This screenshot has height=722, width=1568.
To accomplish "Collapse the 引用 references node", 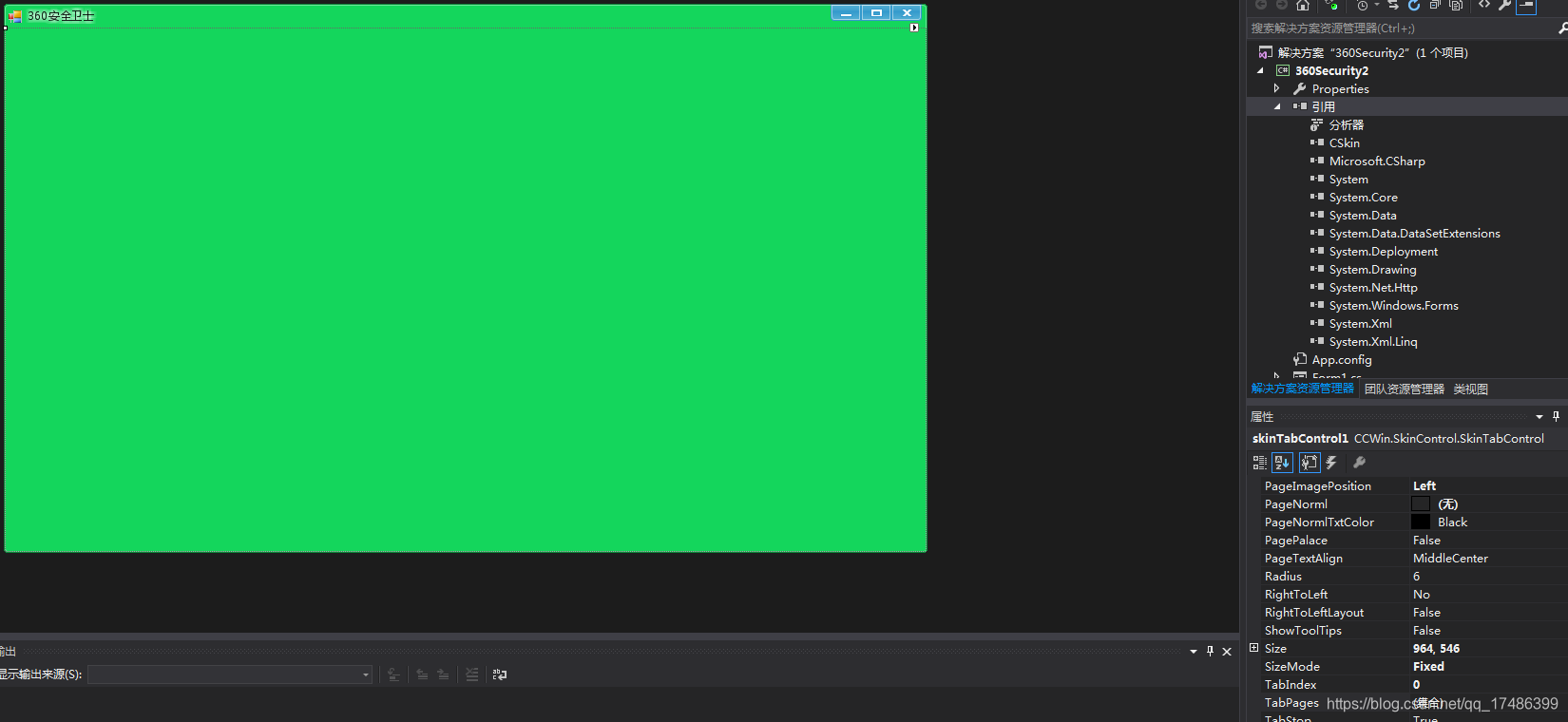I will point(1277,107).
